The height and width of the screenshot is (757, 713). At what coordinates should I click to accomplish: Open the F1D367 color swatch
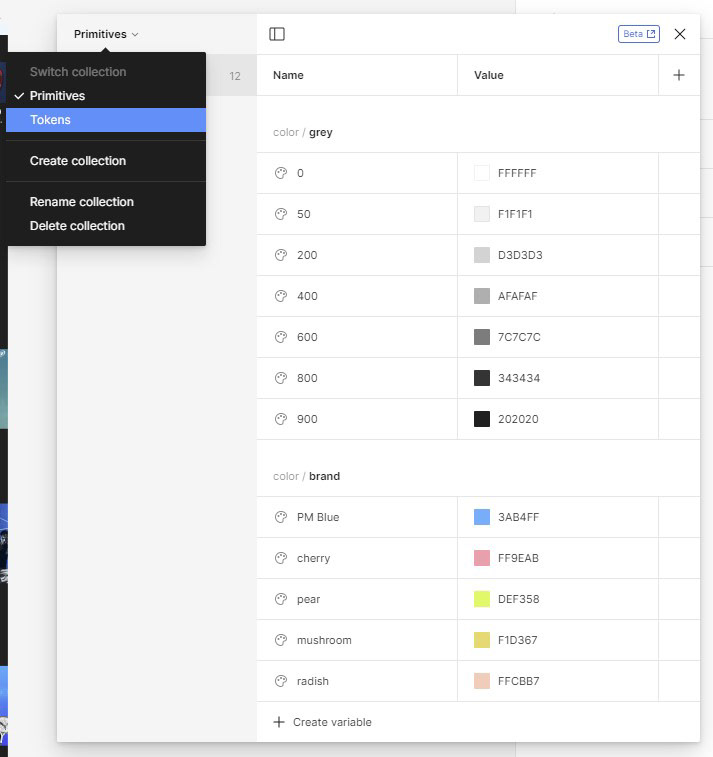point(482,641)
